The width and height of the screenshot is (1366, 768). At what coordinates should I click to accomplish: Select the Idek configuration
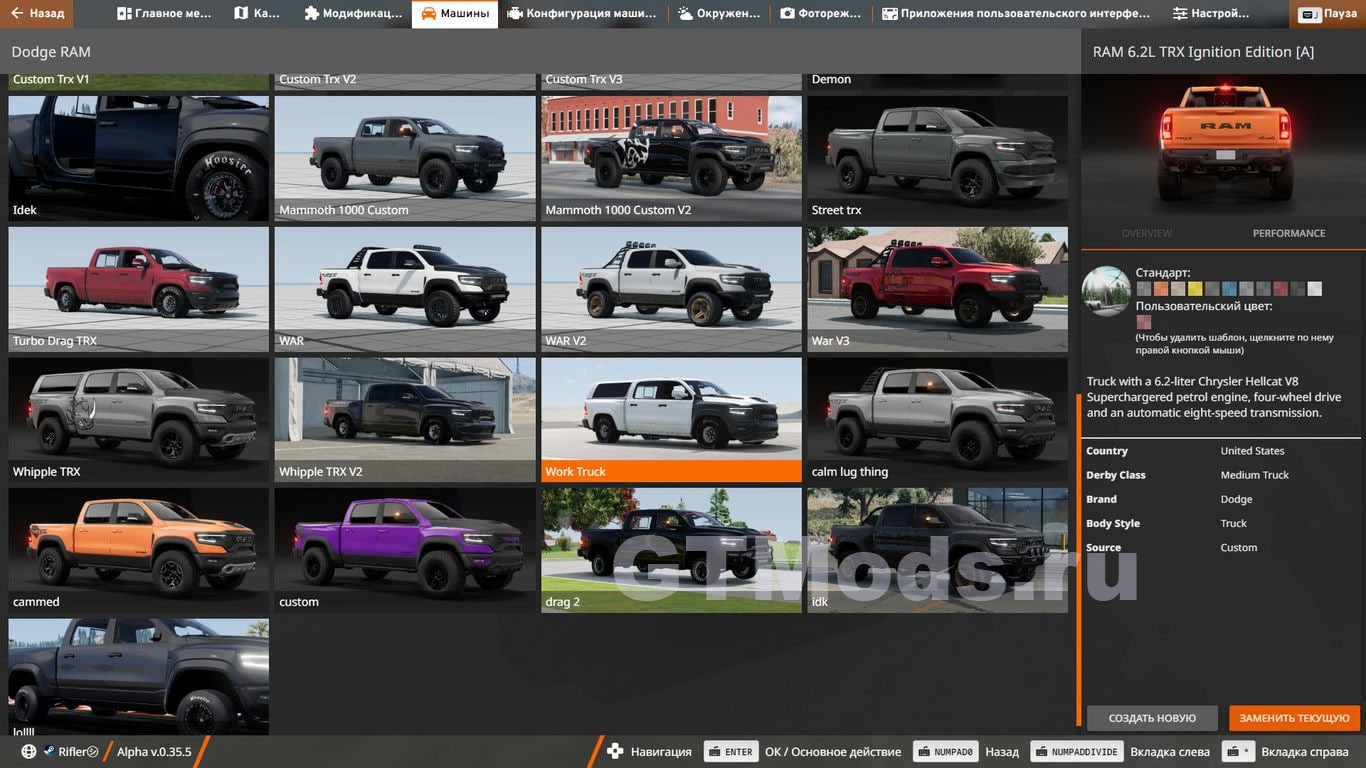point(139,158)
